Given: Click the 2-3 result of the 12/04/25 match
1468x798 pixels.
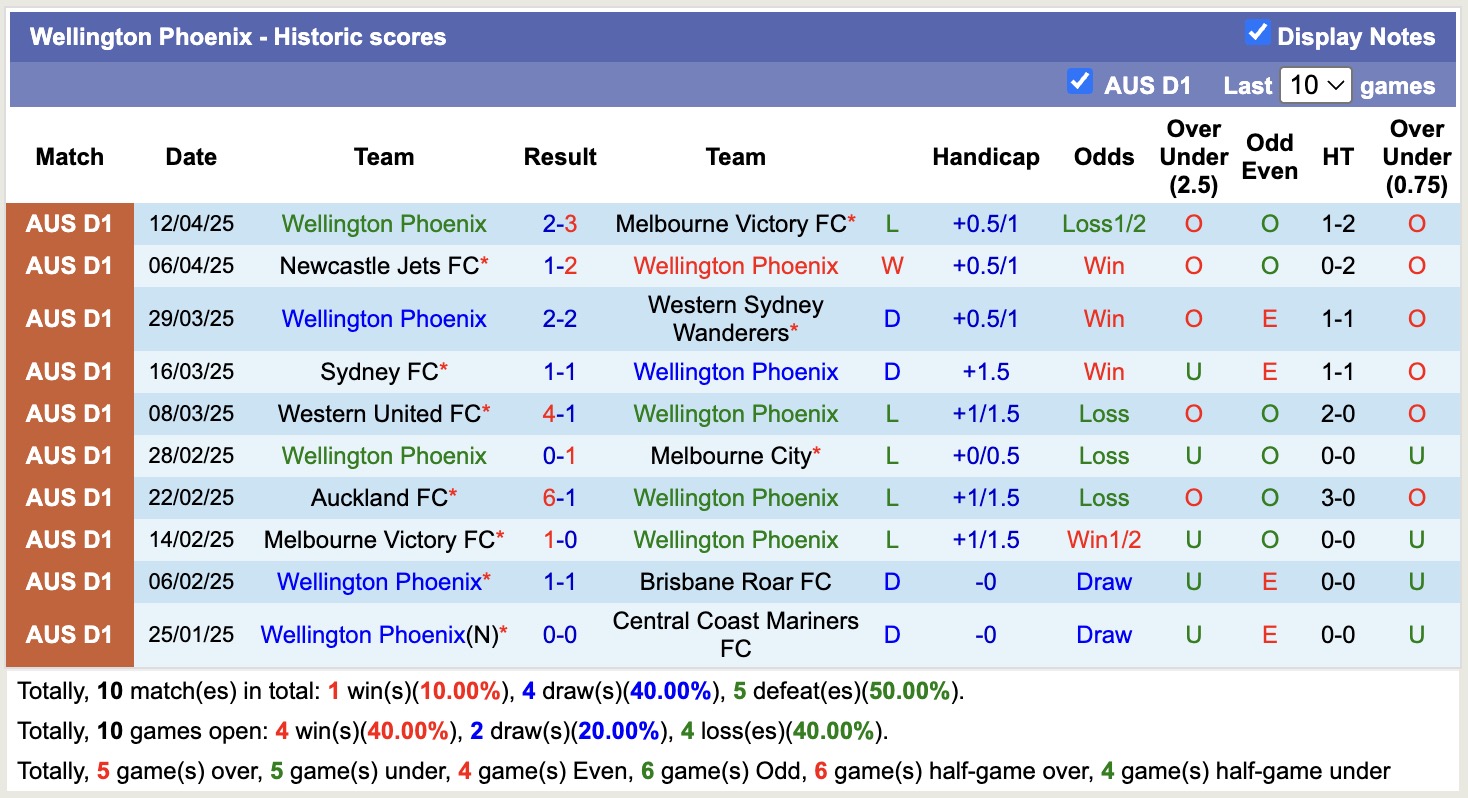Looking at the screenshot, I should 559,224.
